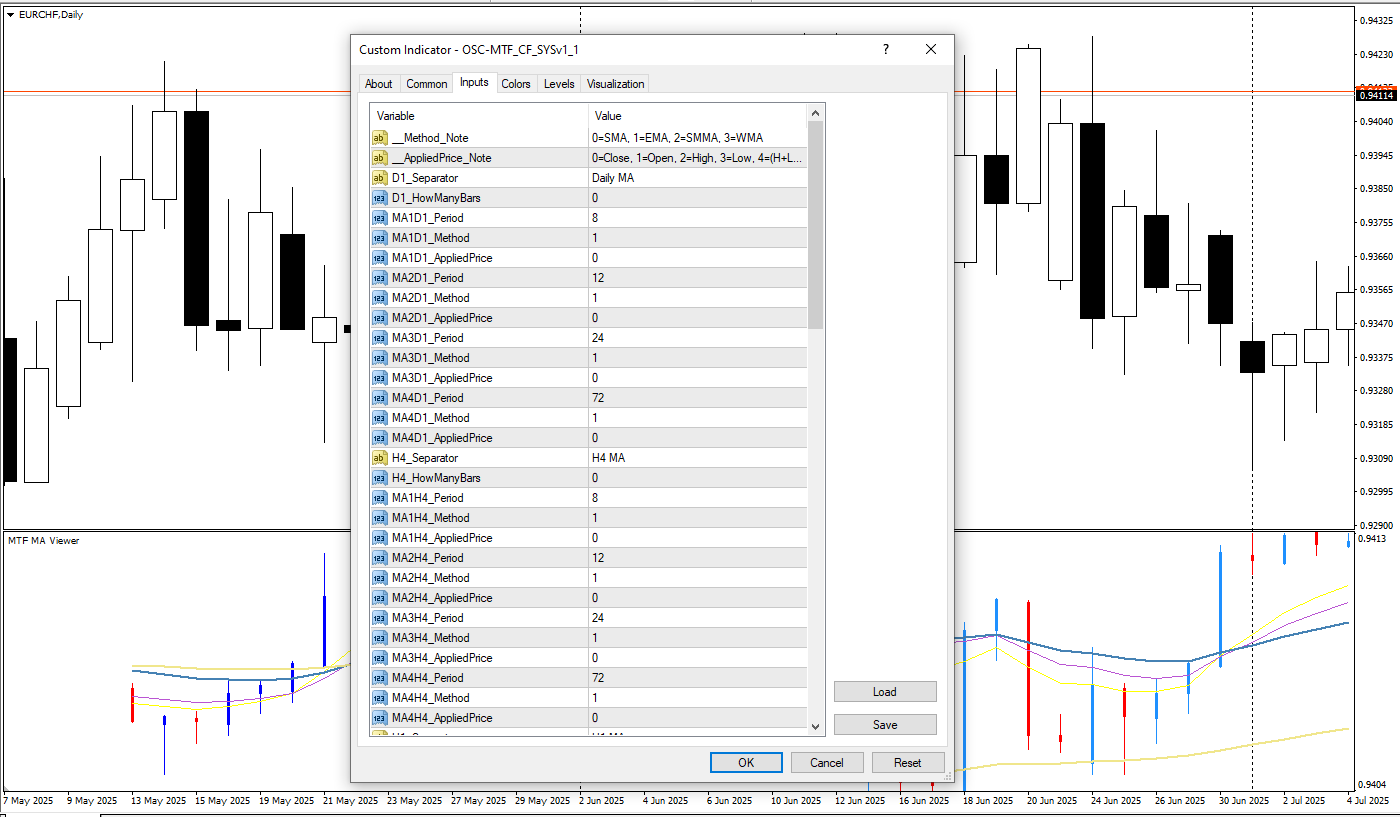Click the help question mark in dialog title bar
Screen dimensions: 1400x817
tap(885, 49)
